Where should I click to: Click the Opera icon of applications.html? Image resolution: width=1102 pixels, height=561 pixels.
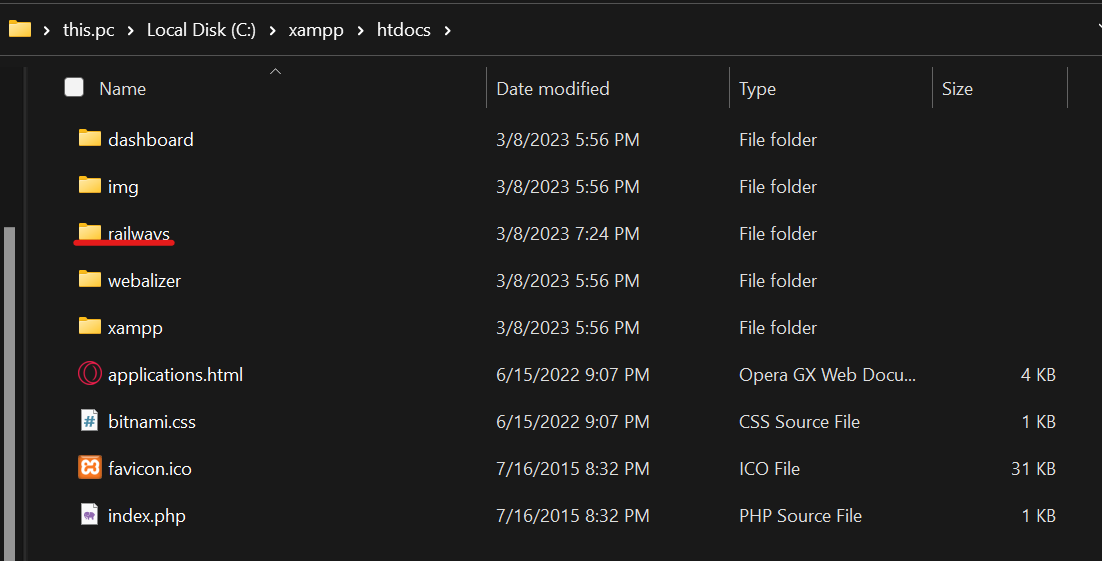click(89, 373)
